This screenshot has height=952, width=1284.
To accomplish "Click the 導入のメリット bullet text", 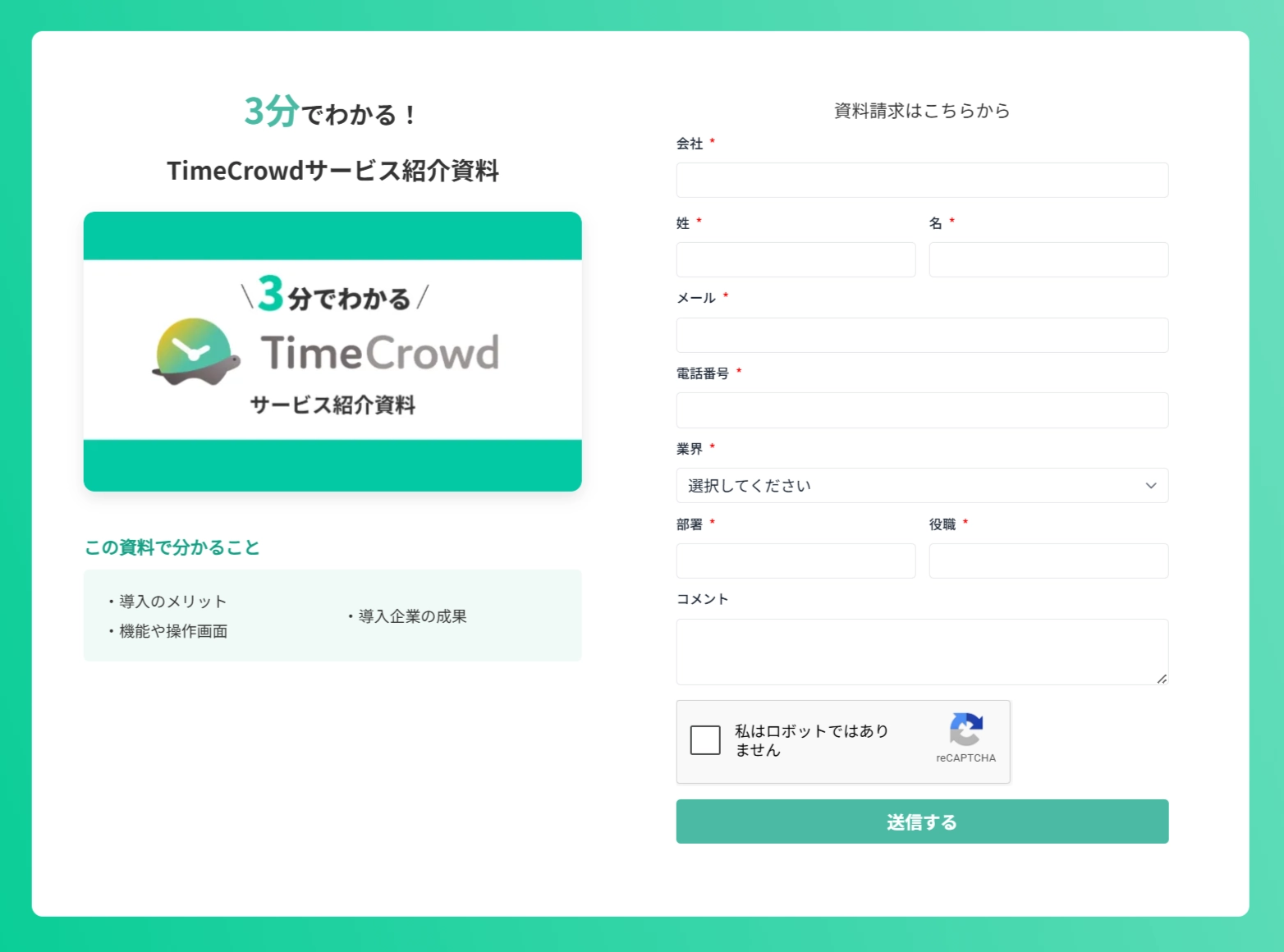I will point(172,602).
